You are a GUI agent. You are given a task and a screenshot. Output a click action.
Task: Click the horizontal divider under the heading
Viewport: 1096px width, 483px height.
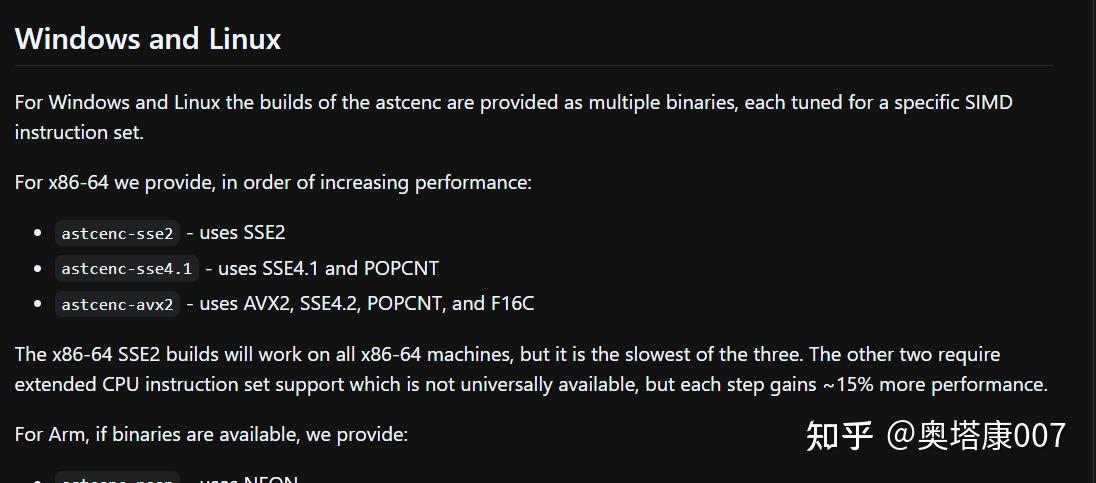click(534, 66)
